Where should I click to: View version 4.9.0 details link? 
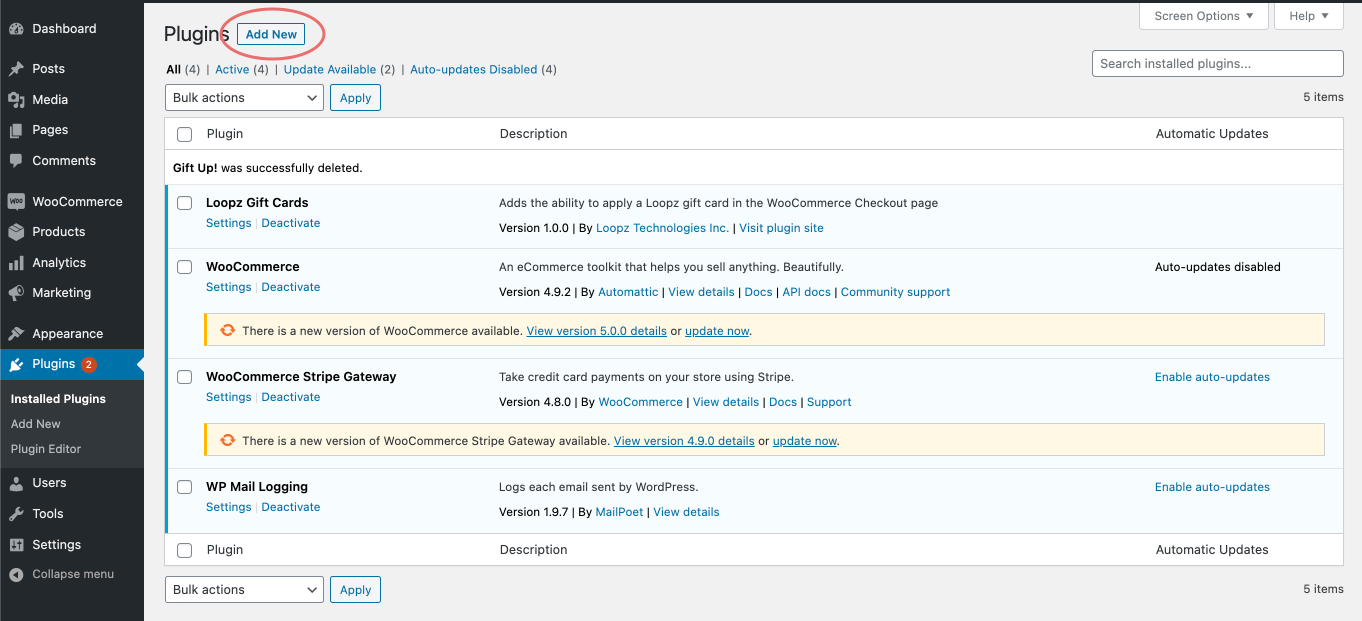[x=684, y=441]
